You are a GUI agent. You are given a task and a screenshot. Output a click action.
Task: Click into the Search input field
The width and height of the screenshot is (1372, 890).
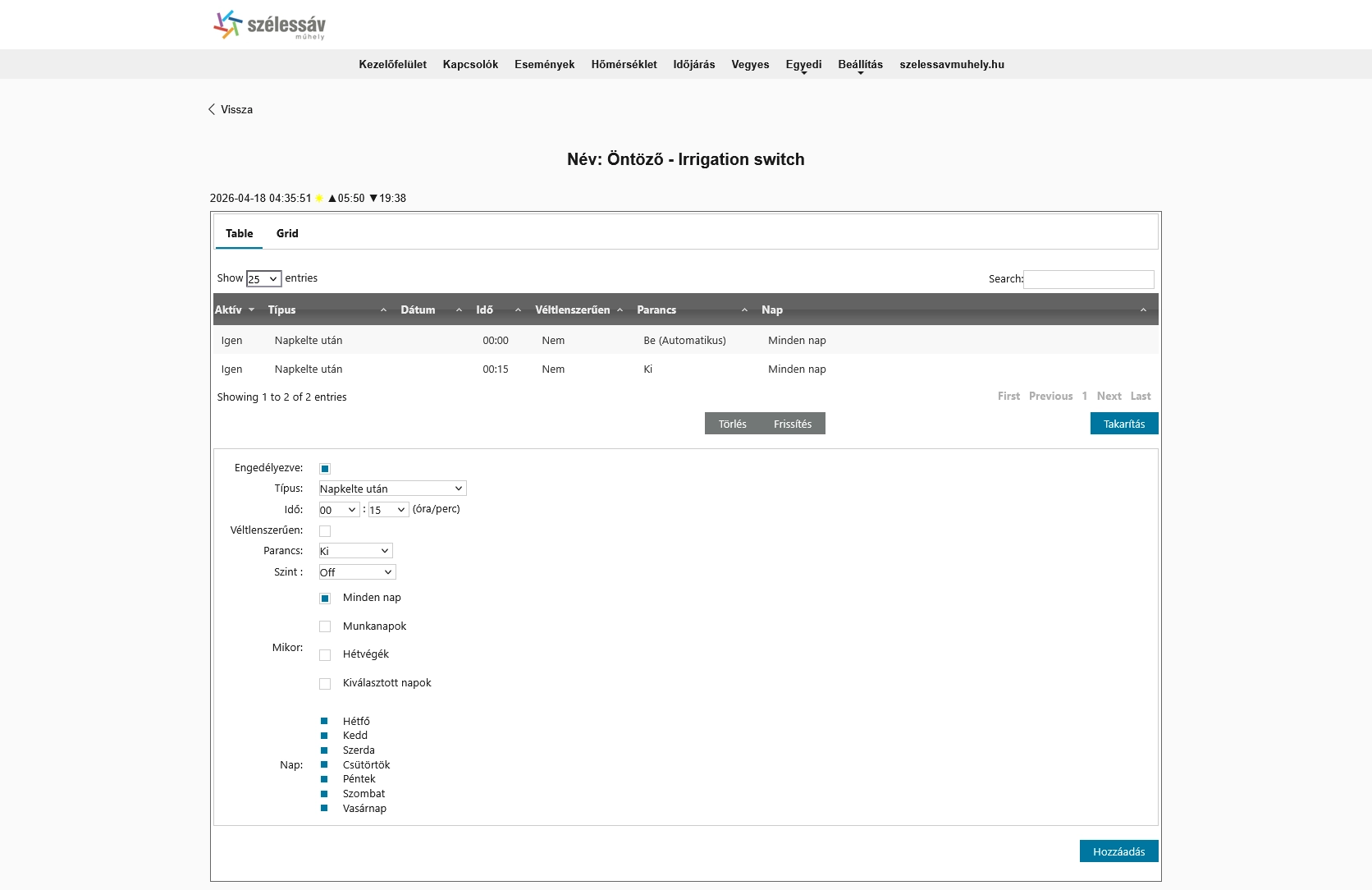click(1088, 279)
